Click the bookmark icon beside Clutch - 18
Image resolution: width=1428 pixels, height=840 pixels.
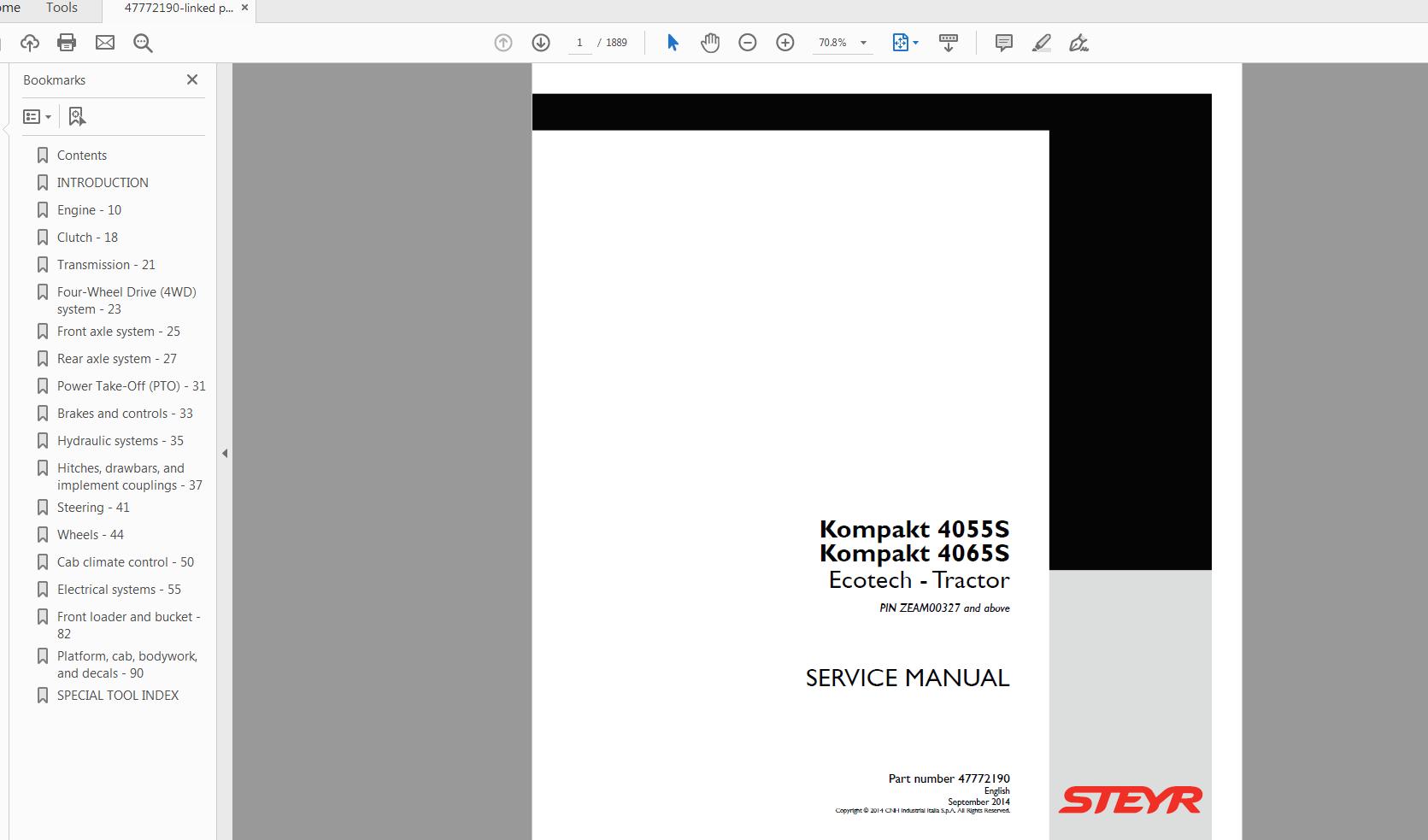pyautogui.click(x=43, y=238)
